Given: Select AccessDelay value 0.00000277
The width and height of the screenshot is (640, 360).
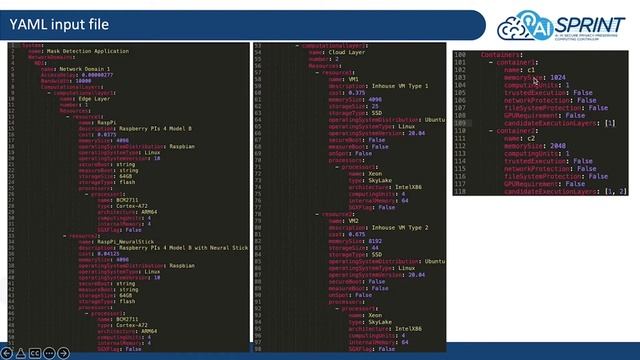Looking at the screenshot, I should pyautogui.click(x=97, y=75).
